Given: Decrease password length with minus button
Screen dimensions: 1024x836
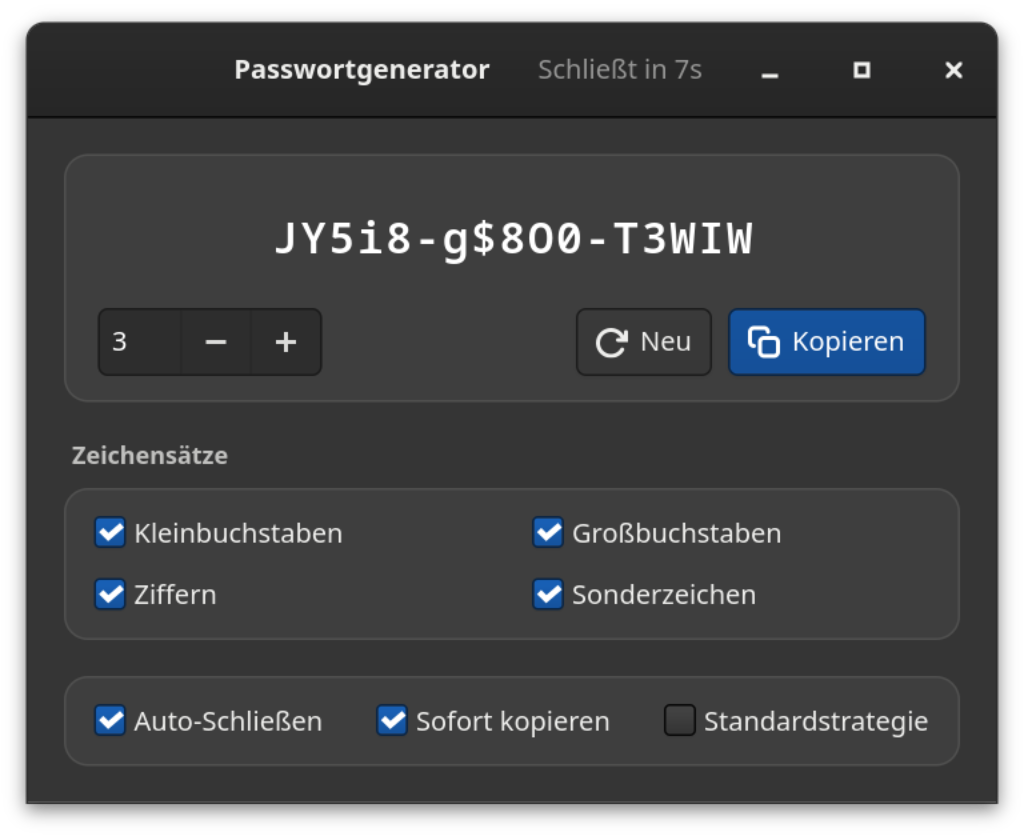Looking at the screenshot, I should coord(216,342).
